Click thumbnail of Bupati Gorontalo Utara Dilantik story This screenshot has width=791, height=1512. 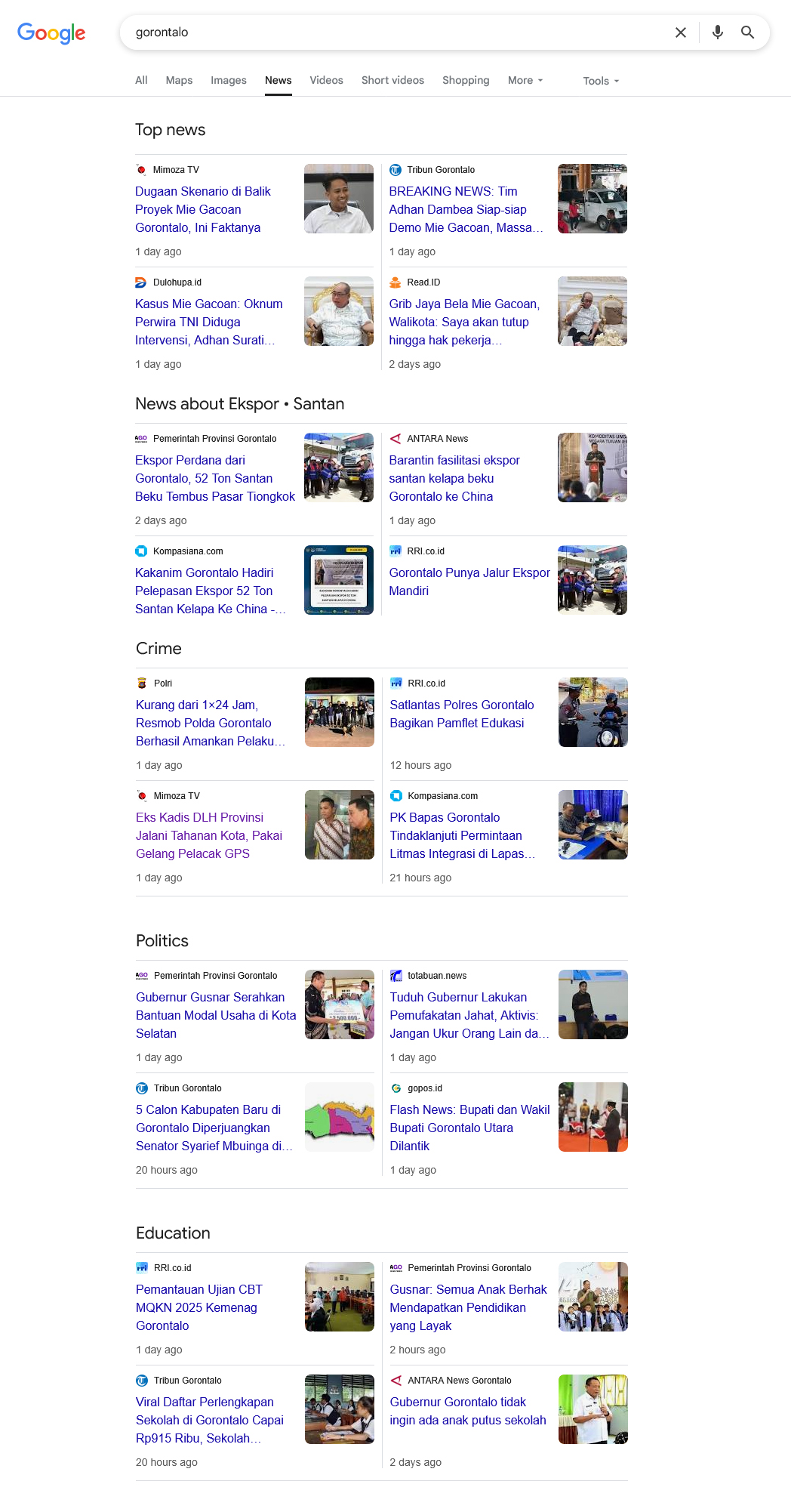click(x=593, y=1117)
